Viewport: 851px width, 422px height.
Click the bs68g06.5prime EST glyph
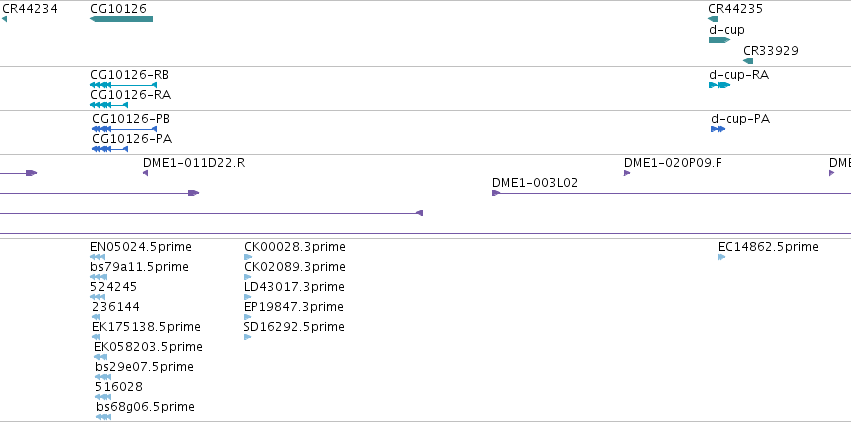pos(103,417)
